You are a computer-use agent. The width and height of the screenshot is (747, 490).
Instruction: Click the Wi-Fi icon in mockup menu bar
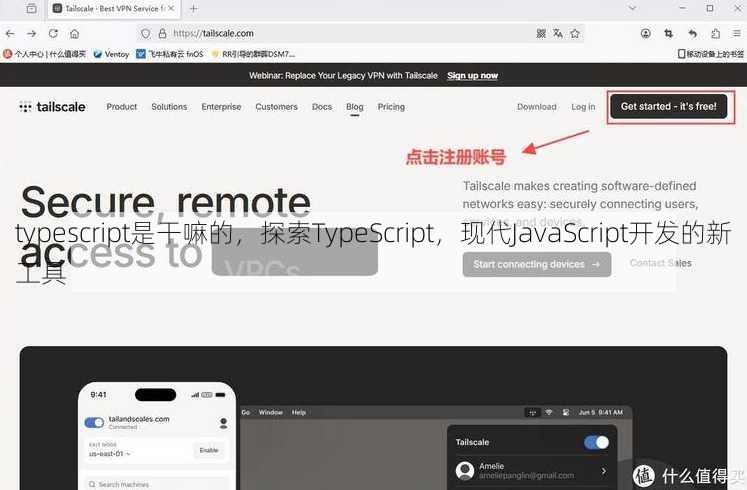(x=549, y=412)
